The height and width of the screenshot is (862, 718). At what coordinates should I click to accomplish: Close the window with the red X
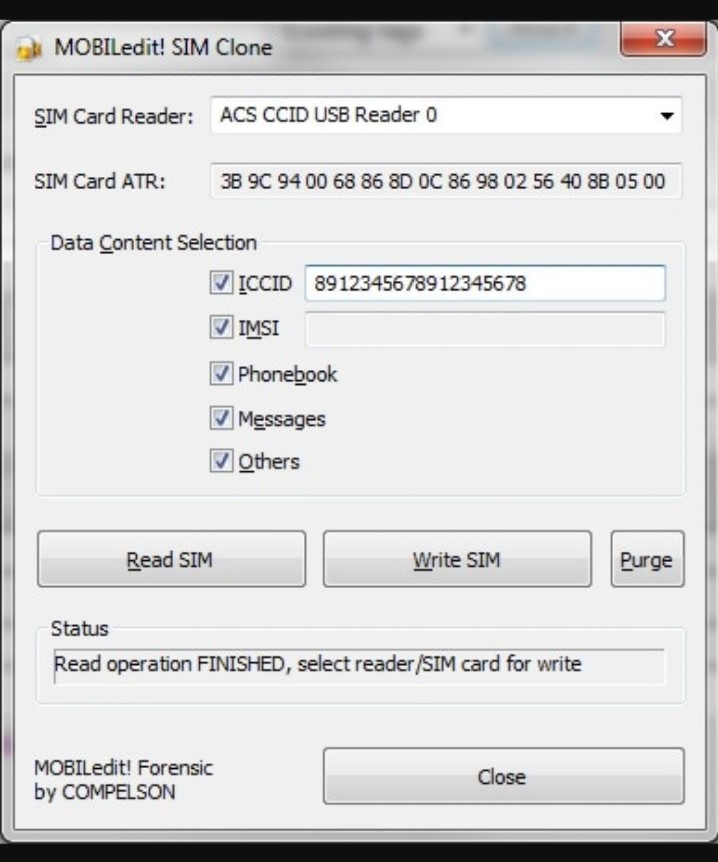click(x=664, y=38)
